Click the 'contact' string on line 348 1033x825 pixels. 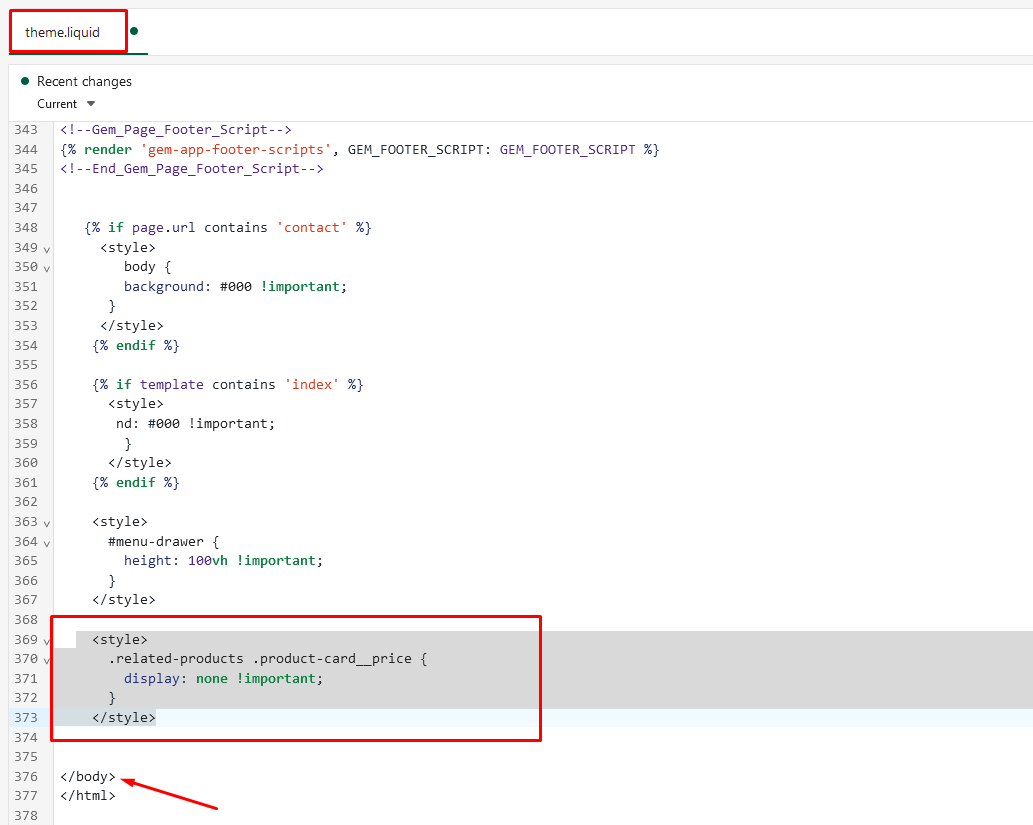click(x=312, y=227)
